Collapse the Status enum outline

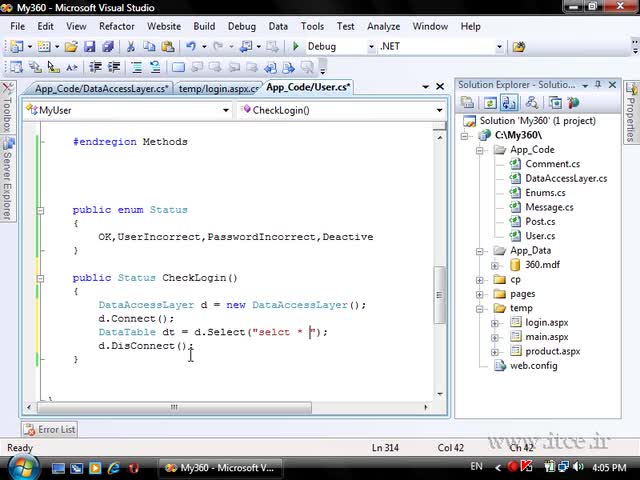click(40, 211)
